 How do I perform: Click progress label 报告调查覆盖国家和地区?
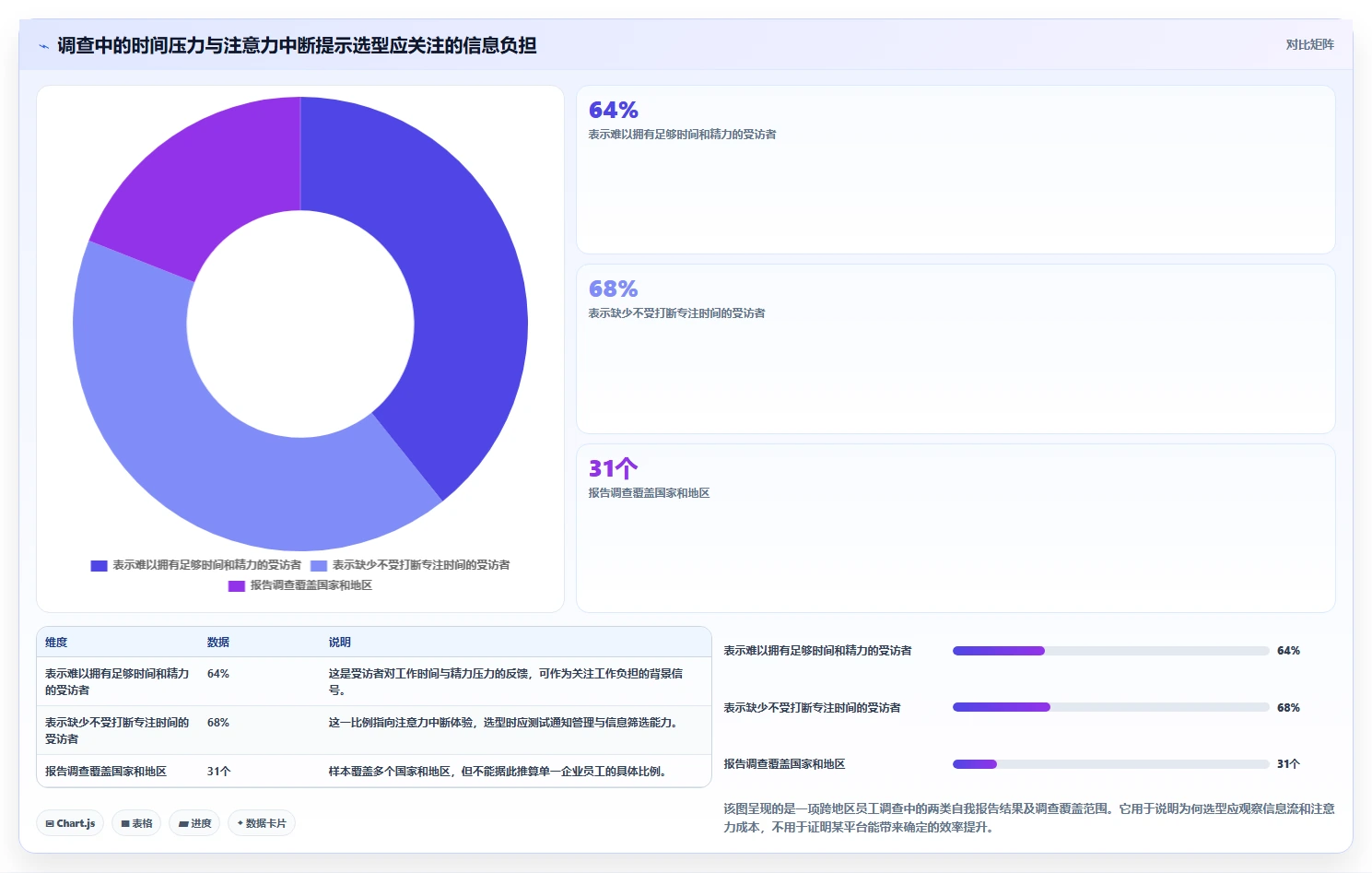[784, 764]
